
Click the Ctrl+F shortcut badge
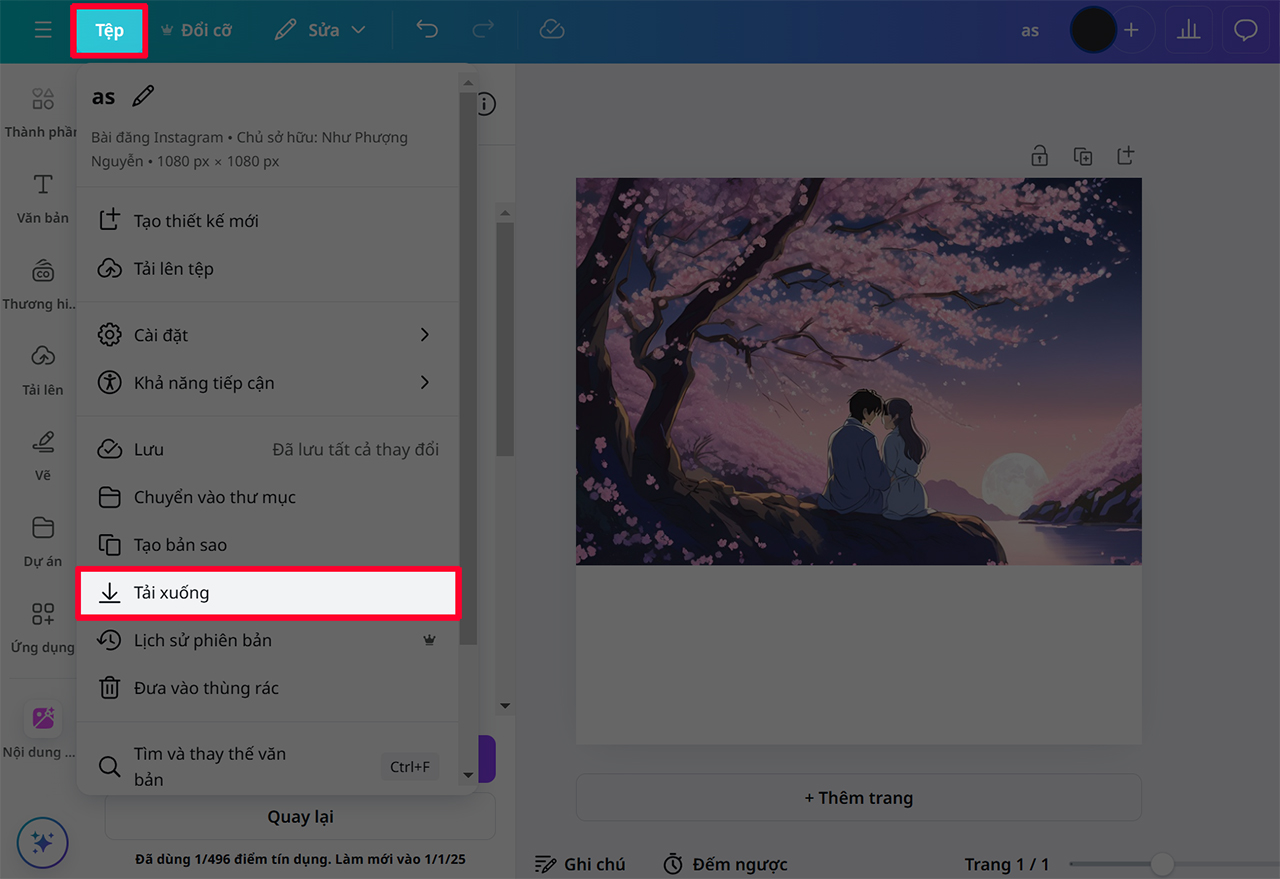tap(410, 767)
